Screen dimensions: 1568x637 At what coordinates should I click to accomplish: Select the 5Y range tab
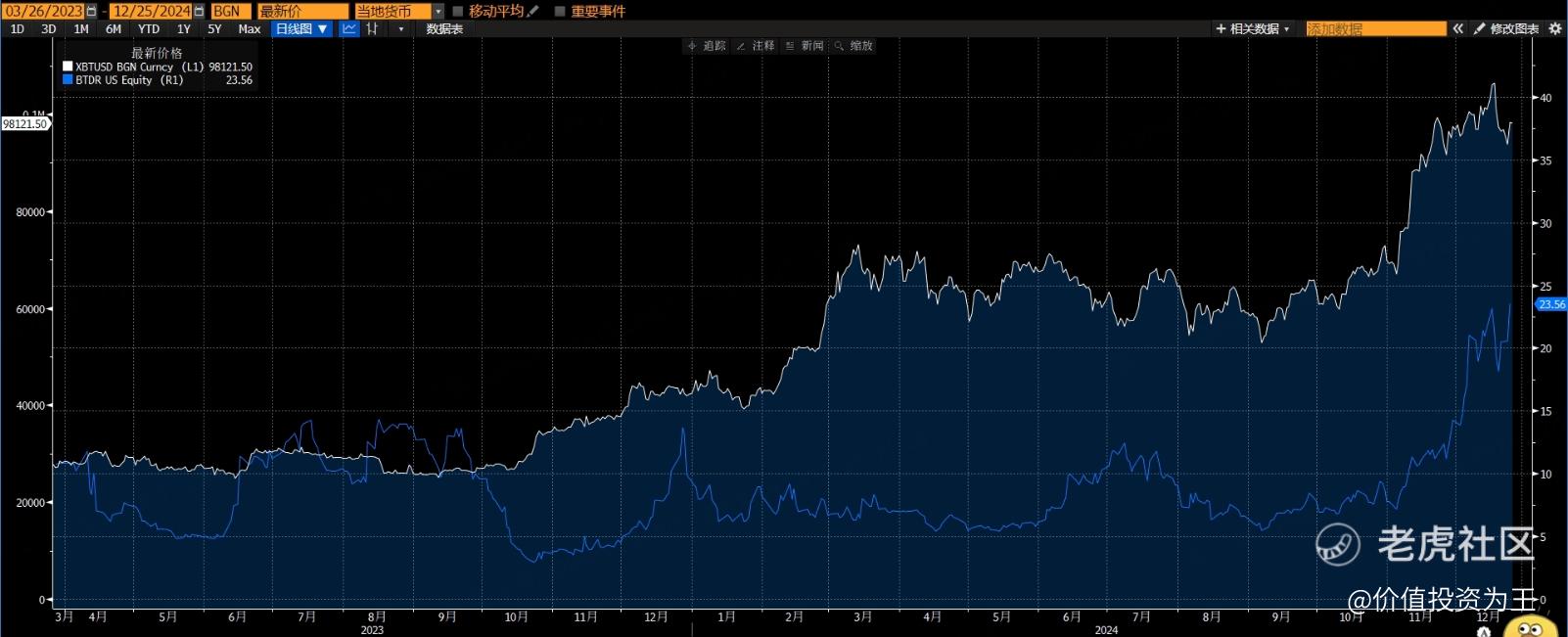pos(214,29)
